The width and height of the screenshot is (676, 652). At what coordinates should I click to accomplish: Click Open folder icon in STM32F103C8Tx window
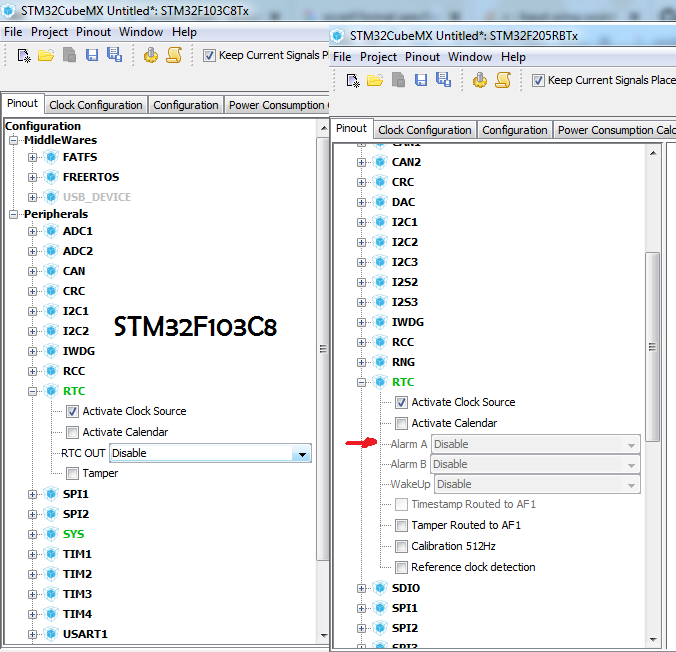(x=46, y=55)
